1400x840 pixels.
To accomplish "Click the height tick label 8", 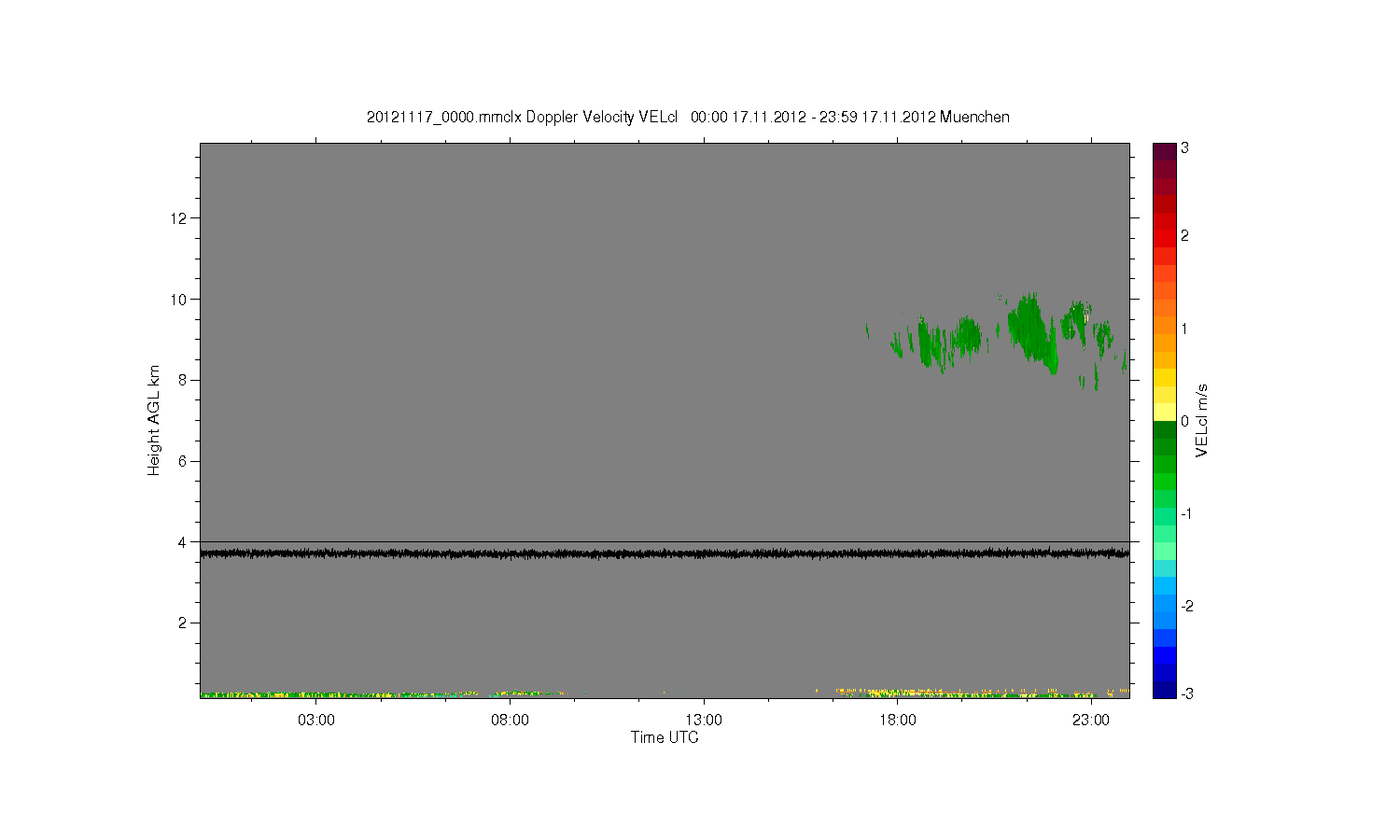I will tap(182, 380).
